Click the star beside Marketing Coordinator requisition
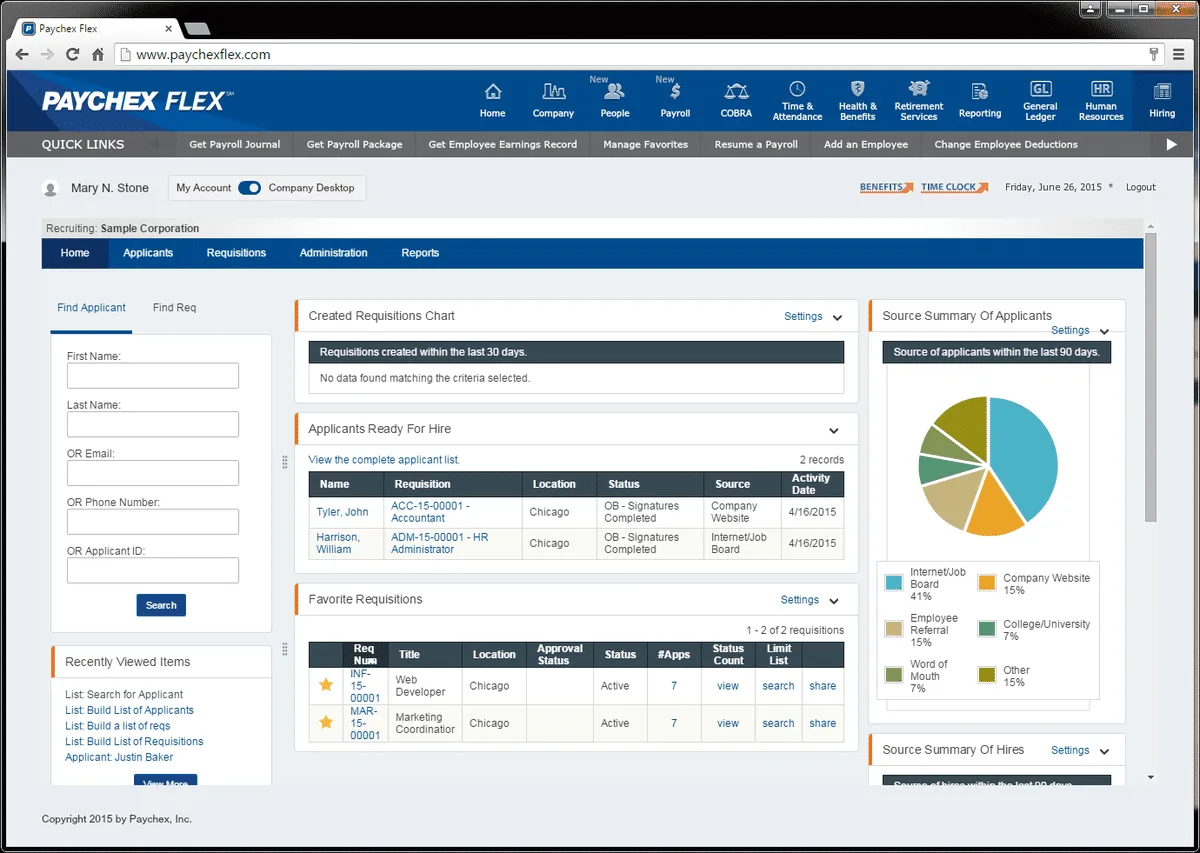 click(x=325, y=722)
